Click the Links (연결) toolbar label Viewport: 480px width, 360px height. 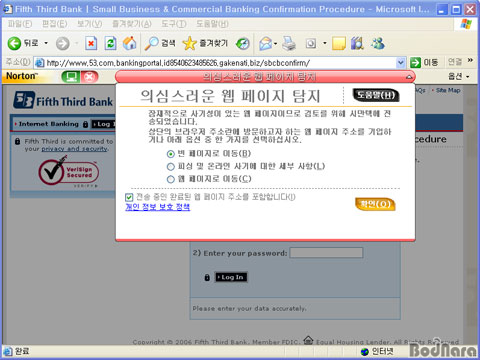(x=455, y=62)
